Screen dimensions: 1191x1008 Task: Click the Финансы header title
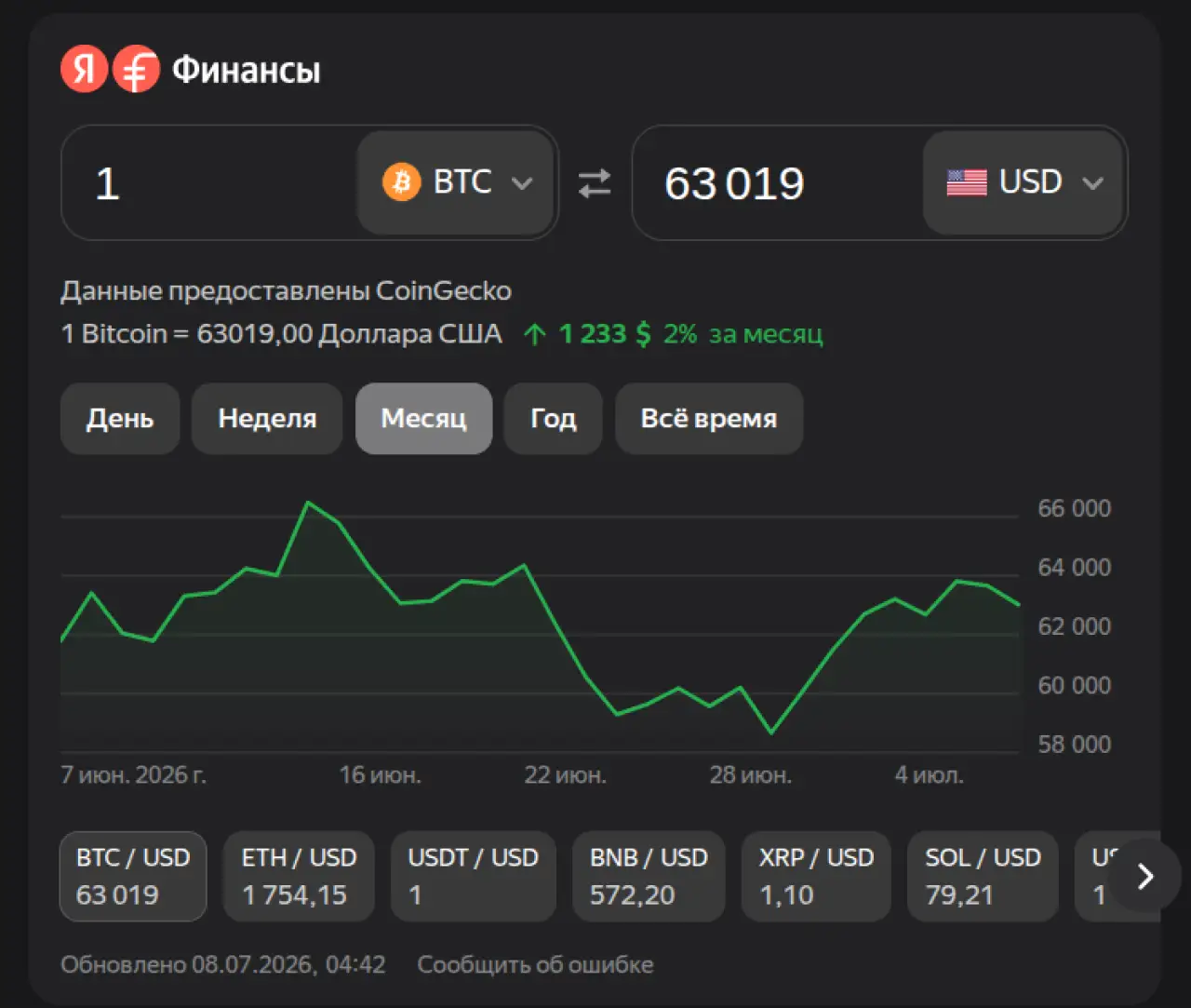(x=247, y=70)
